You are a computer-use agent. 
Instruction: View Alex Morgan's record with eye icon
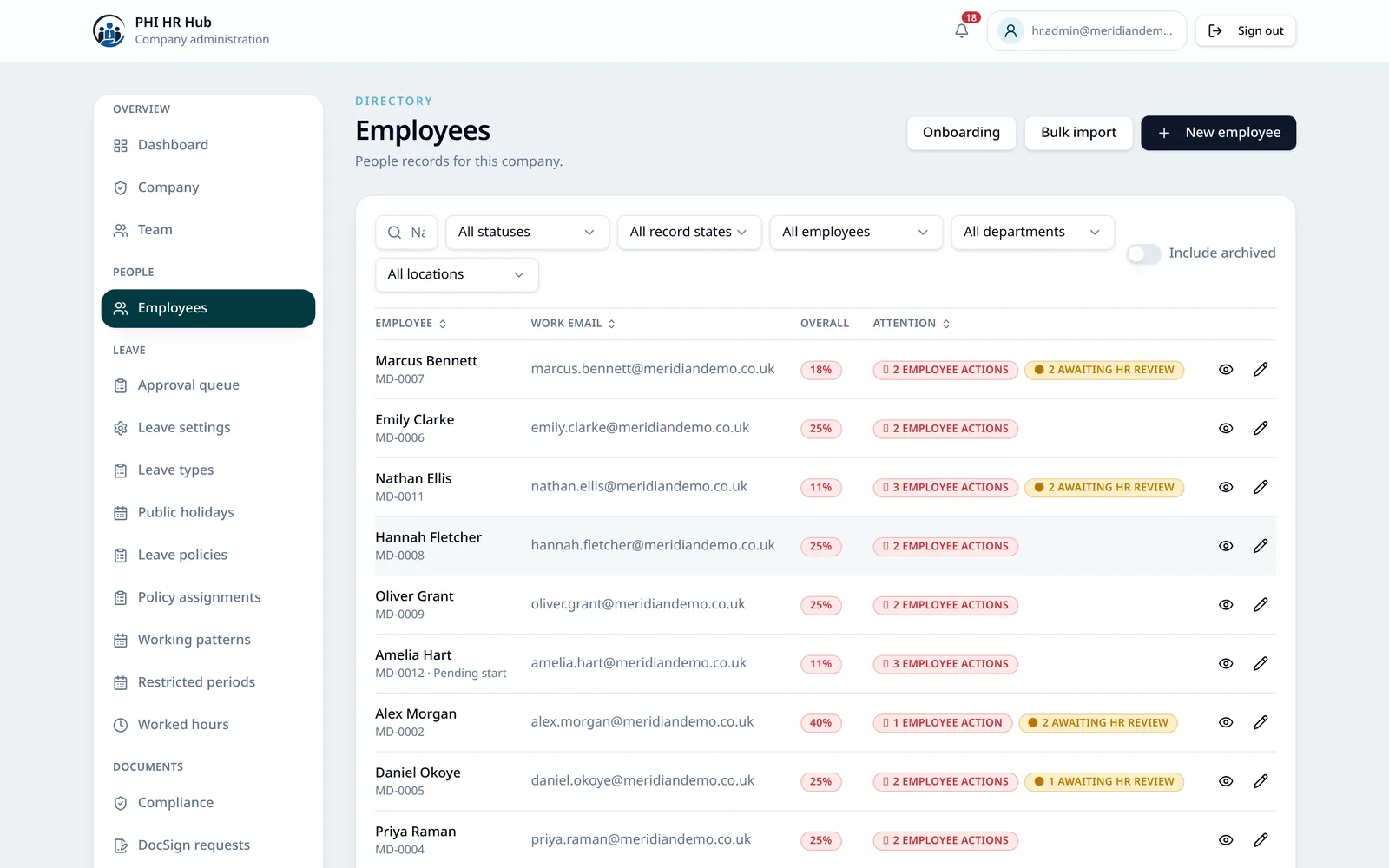pos(1226,722)
